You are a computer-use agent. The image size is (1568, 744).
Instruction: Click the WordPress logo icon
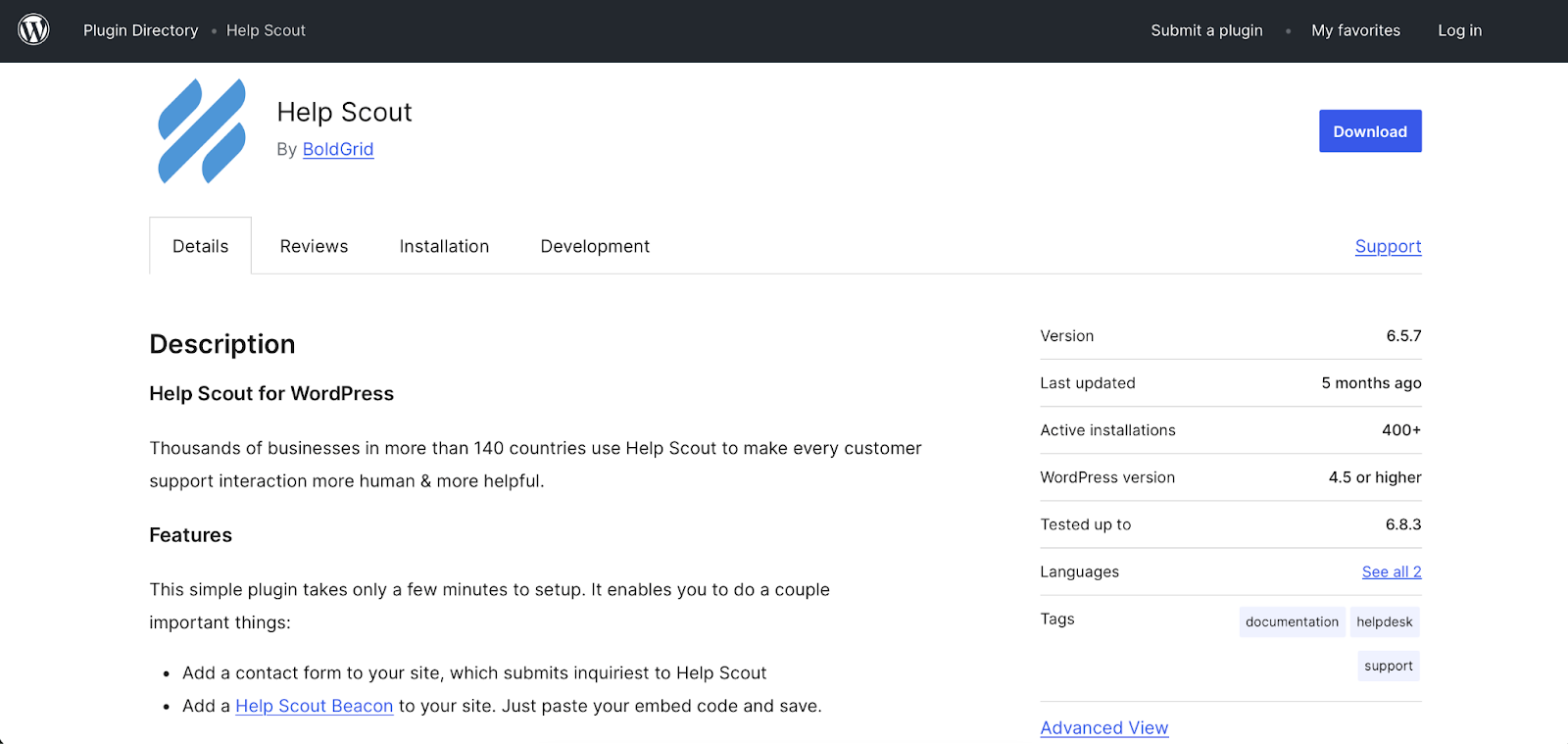click(33, 29)
